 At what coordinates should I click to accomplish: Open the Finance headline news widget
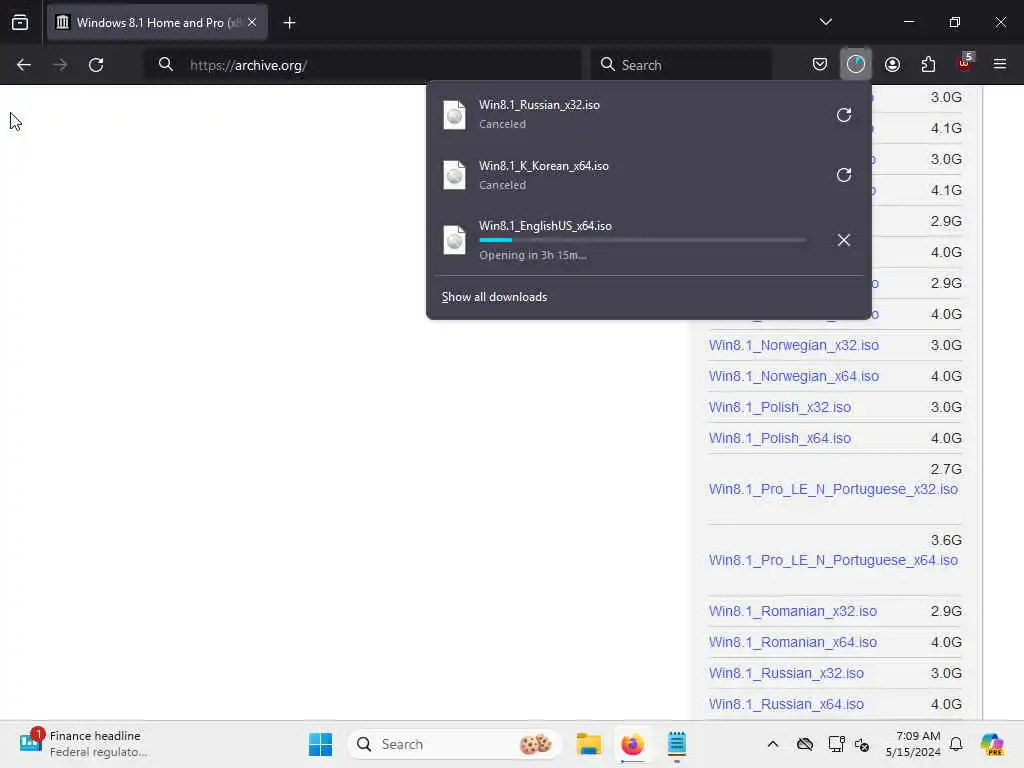point(84,744)
